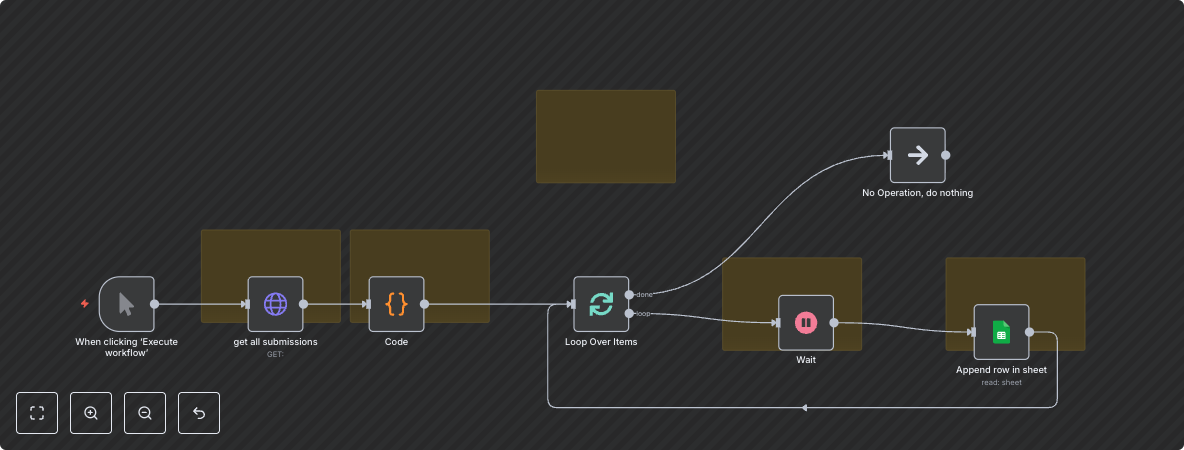Click the output connector of the trigger node
Image resolution: width=1184 pixels, height=450 pixels.
pyautogui.click(x=154, y=304)
